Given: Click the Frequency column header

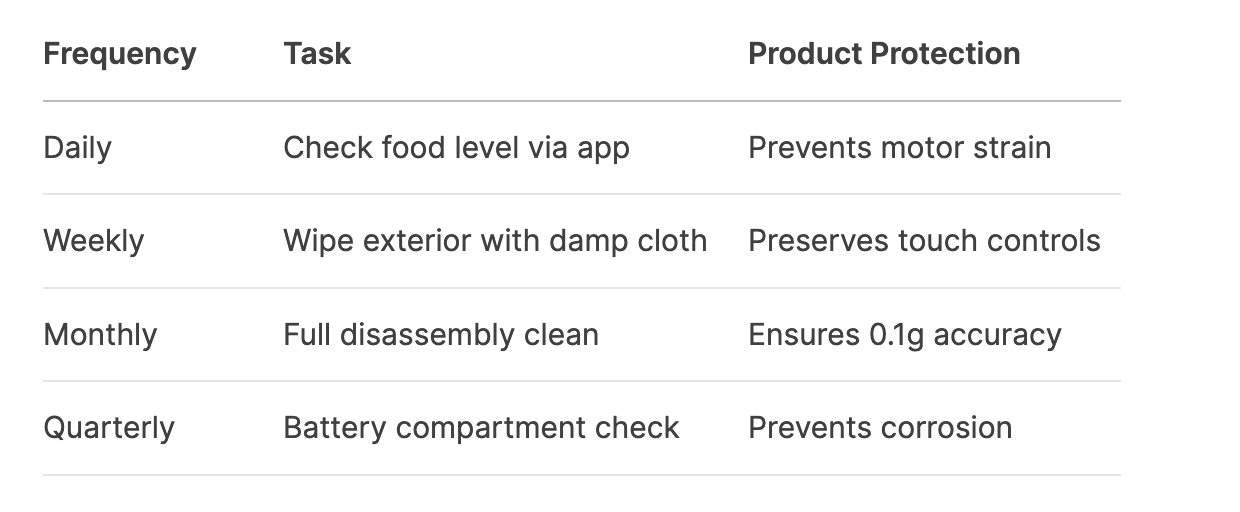Looking at the screenshot, I should [x=119, y=54].
